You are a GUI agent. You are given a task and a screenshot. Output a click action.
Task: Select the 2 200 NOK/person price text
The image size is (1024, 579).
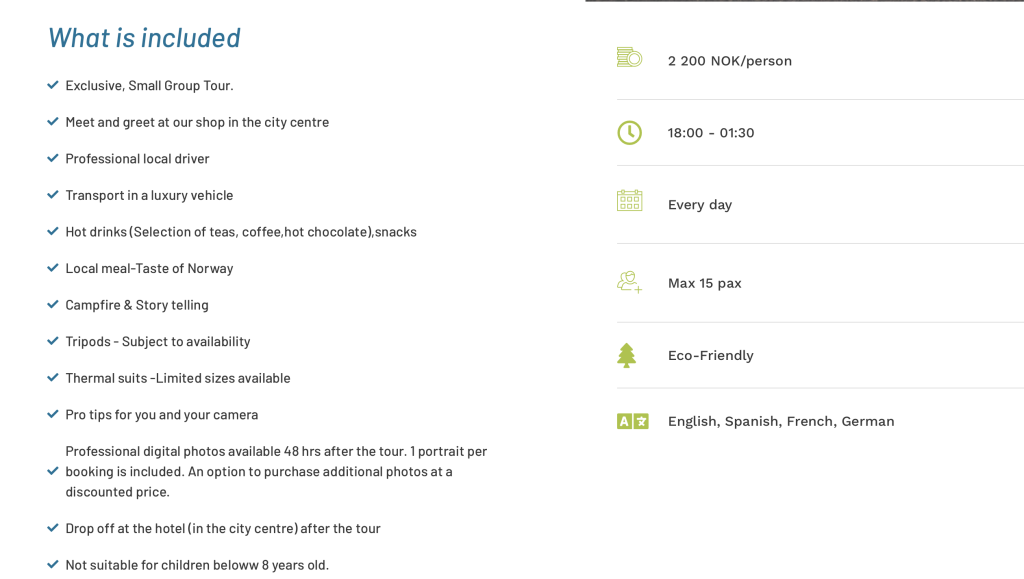[729, 61]
